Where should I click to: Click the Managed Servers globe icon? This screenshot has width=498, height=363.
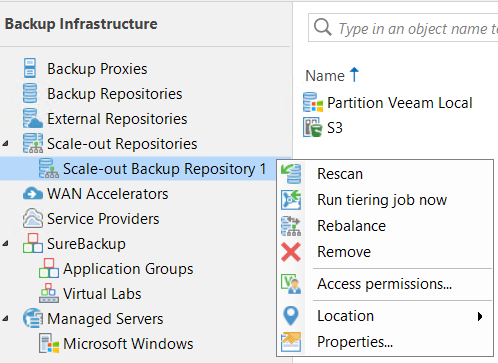[x=33, y=318]
